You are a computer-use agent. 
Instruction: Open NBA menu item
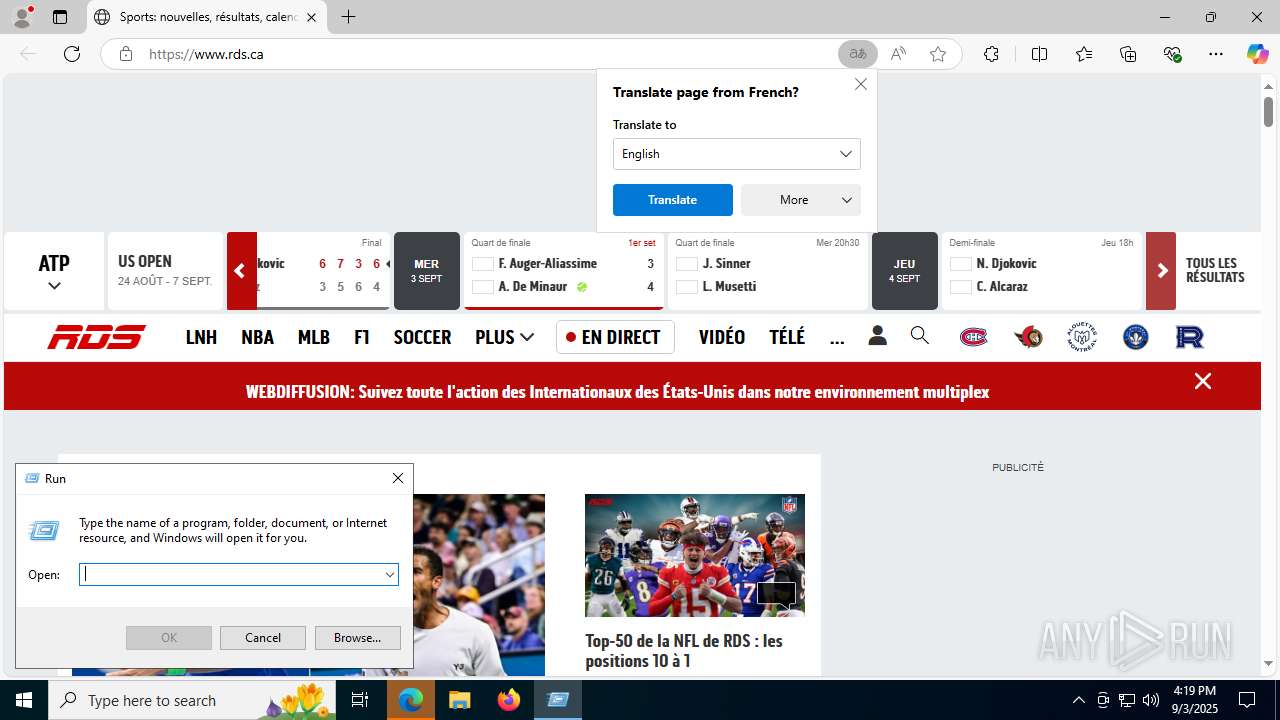(x=257, y=337)
